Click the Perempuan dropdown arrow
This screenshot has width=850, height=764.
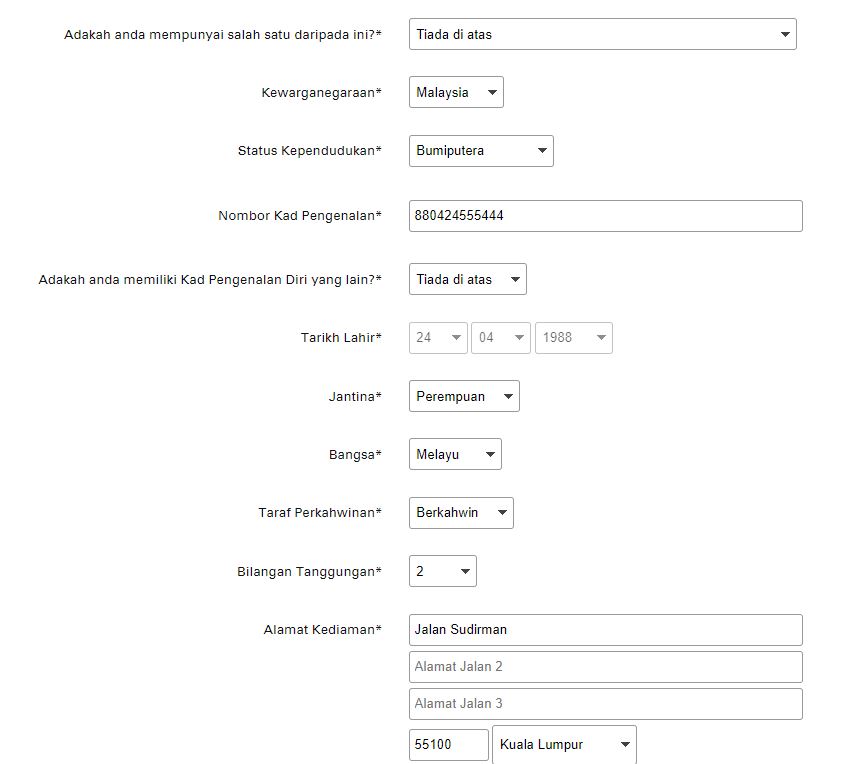(507, 396)
